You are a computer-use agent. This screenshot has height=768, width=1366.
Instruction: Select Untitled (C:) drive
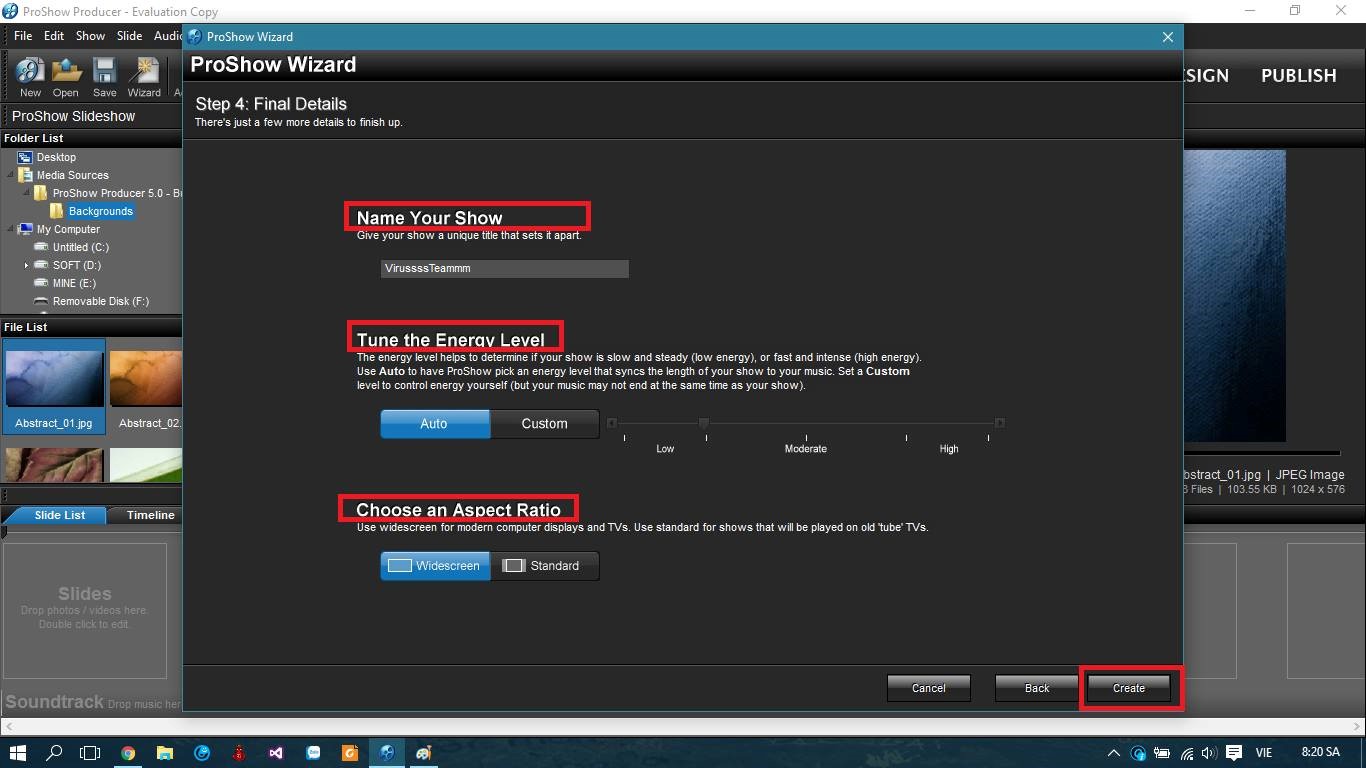[x=80, y=247]
